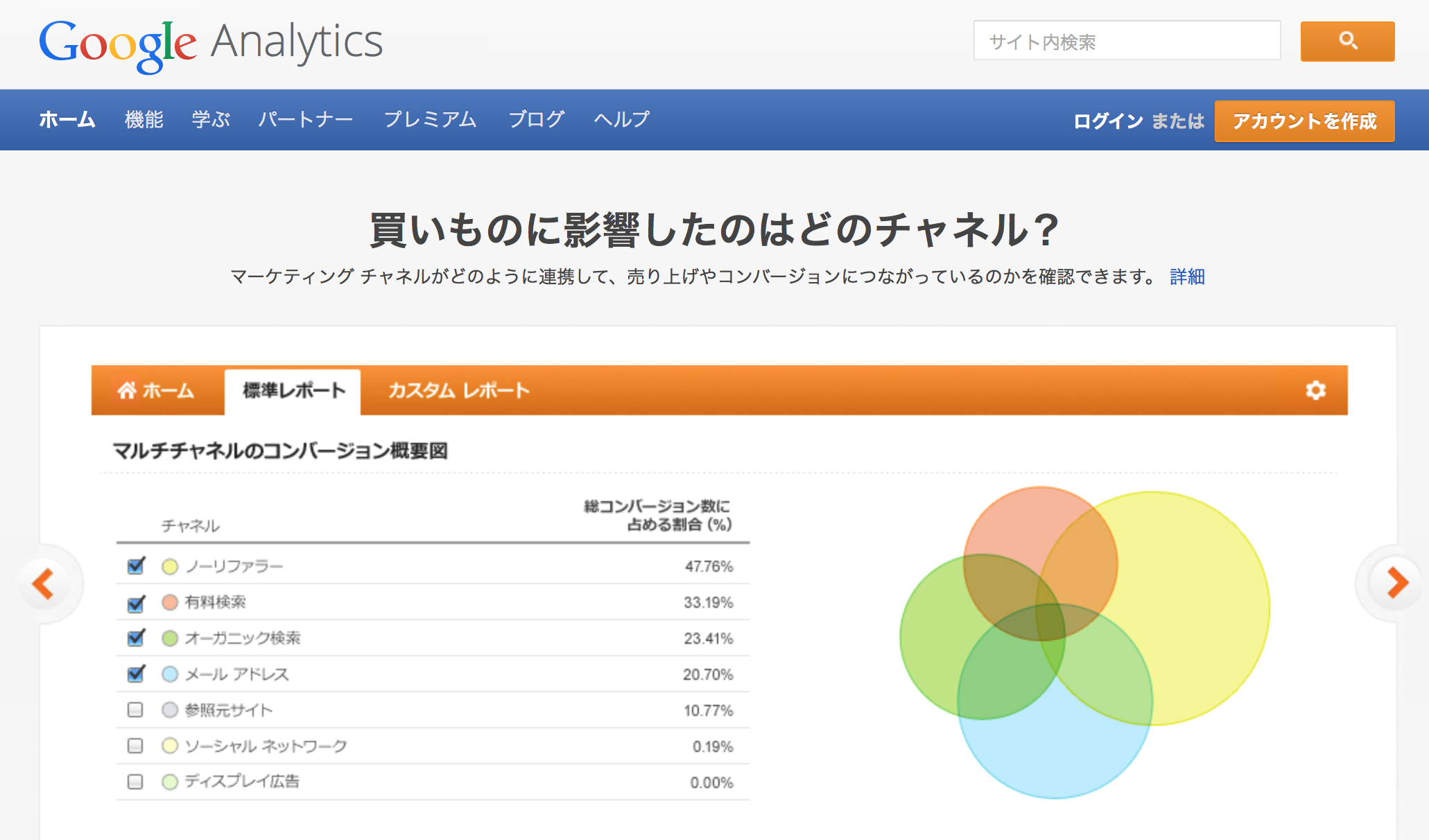Go to previous slide with left arrow

click(43, 584)
